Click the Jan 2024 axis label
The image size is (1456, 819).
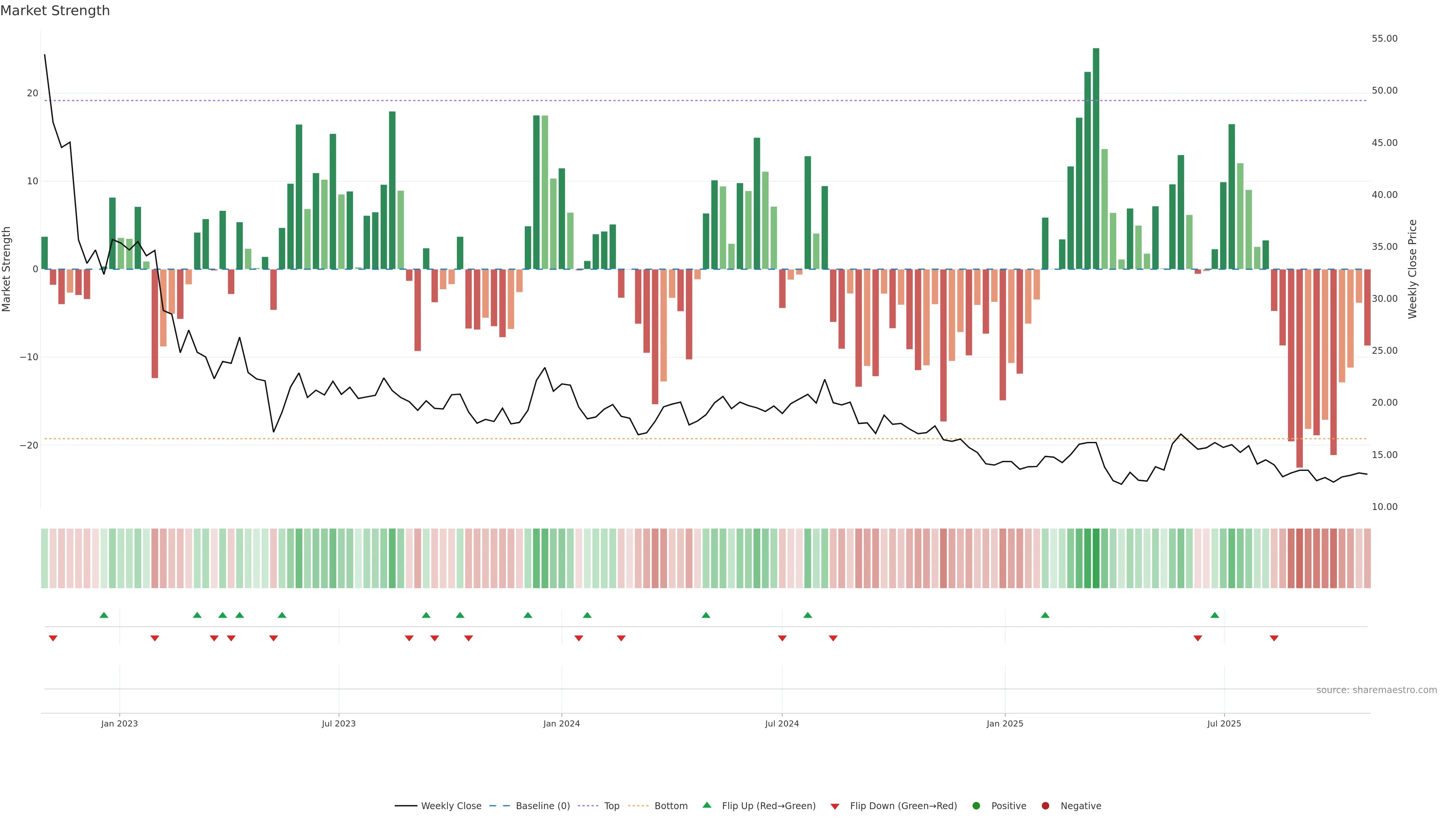(x=561, y=723)
